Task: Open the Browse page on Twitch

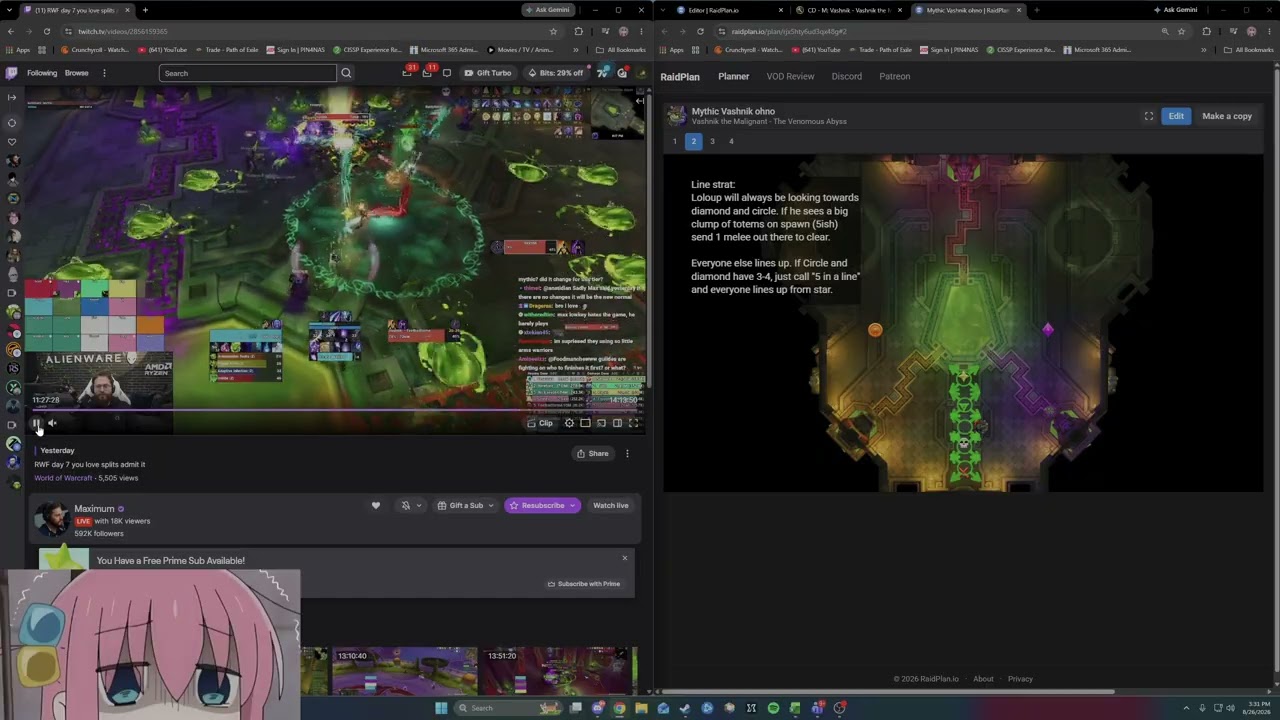Action: pyautogui.click(x=77, y=73)
